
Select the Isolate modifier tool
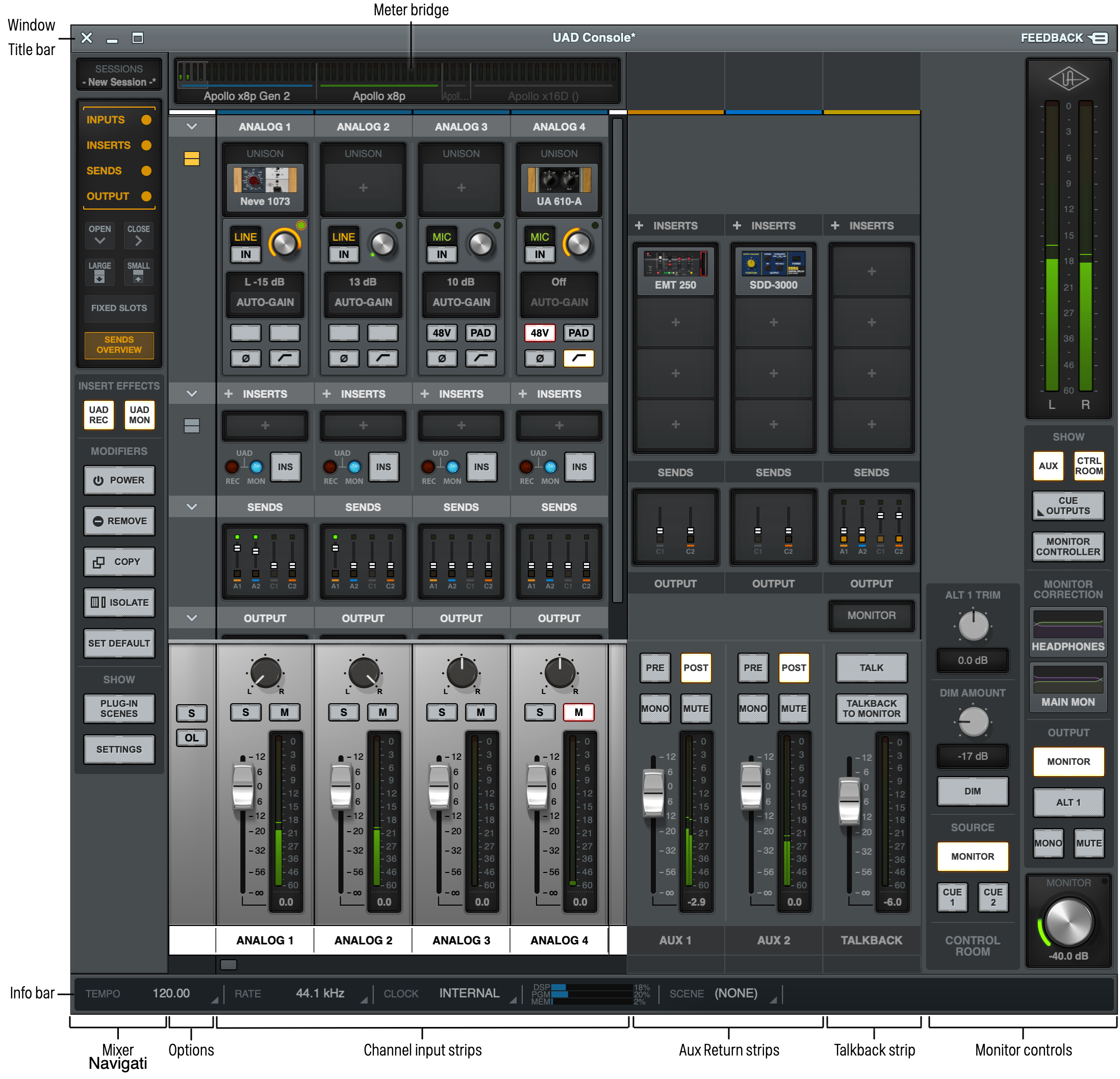coord(119,602)
